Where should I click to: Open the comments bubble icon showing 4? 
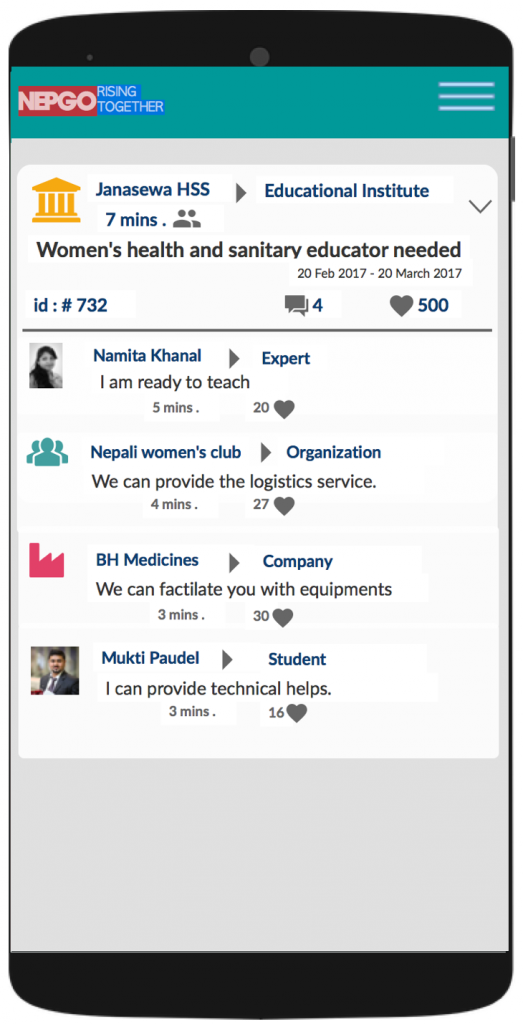[296, 305]
